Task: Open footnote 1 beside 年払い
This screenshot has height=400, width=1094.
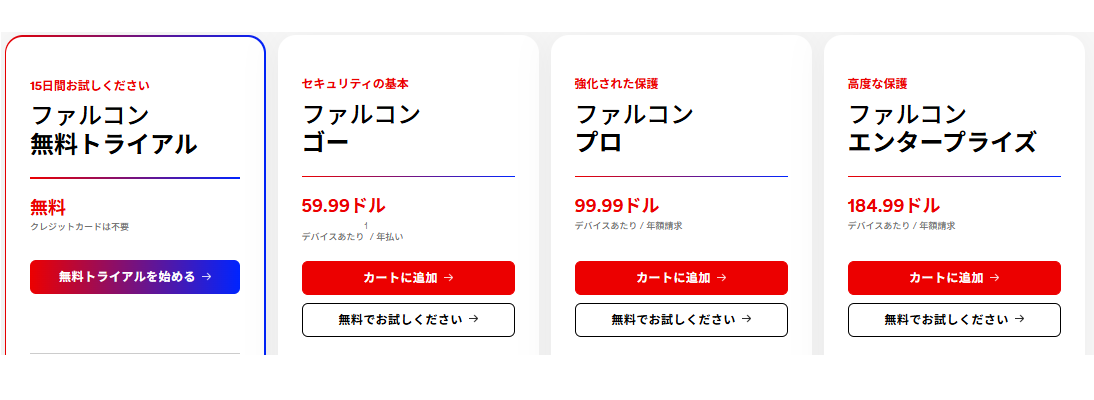Action: [x=367, y=227]
